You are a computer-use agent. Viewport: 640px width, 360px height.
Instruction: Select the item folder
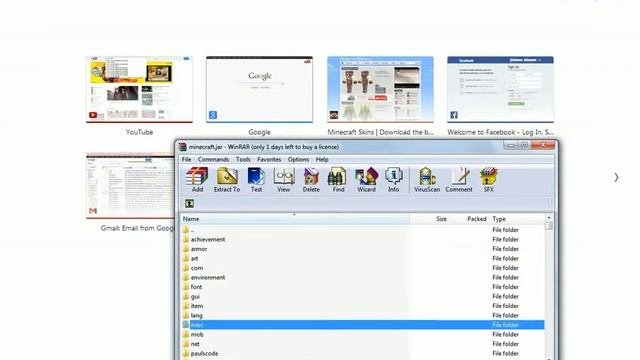(x=363, y=306)
